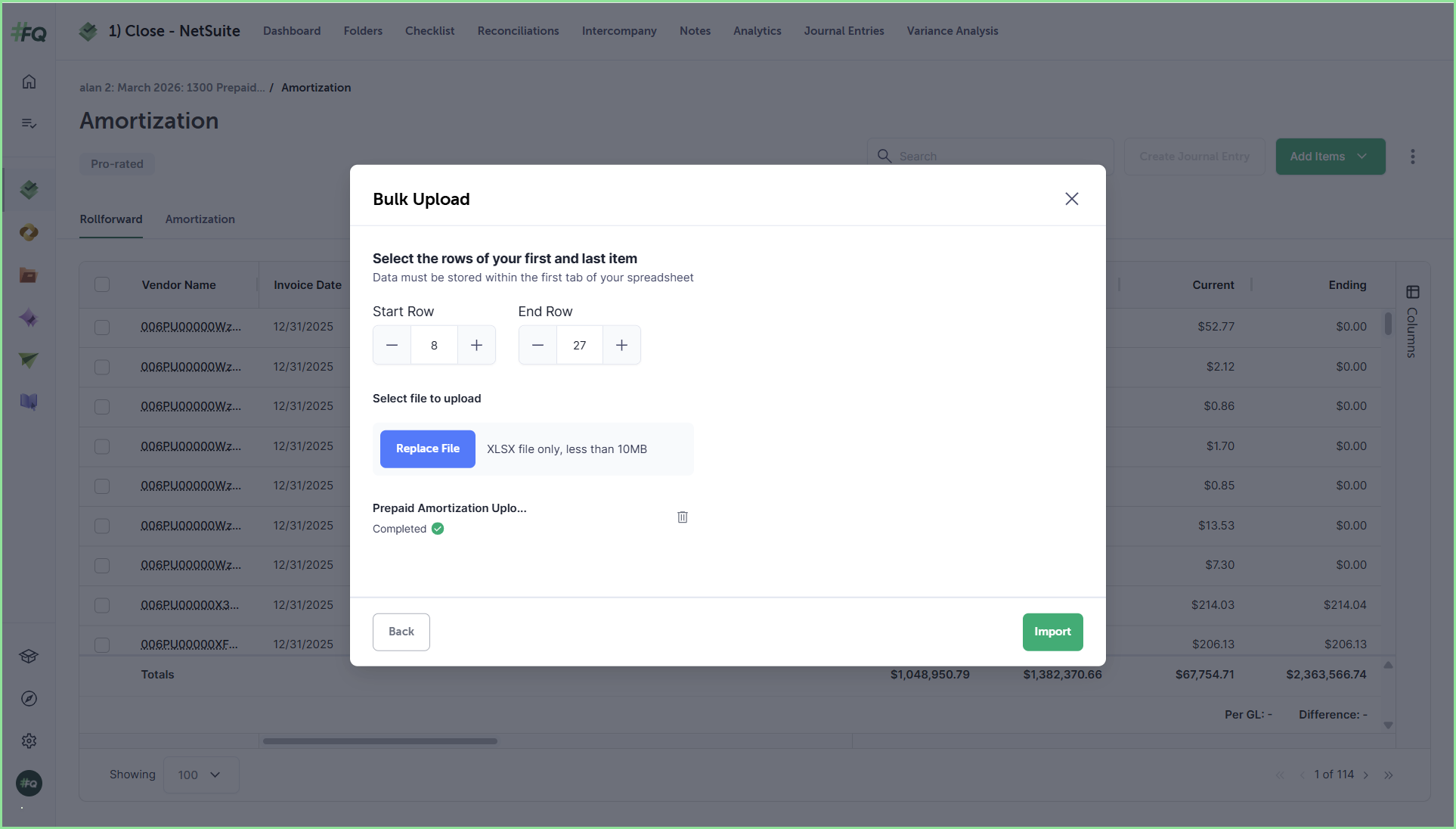The image size is (1456, 829).
Task: Open the graduation cap learning icon
Action: tap(29, 657)
